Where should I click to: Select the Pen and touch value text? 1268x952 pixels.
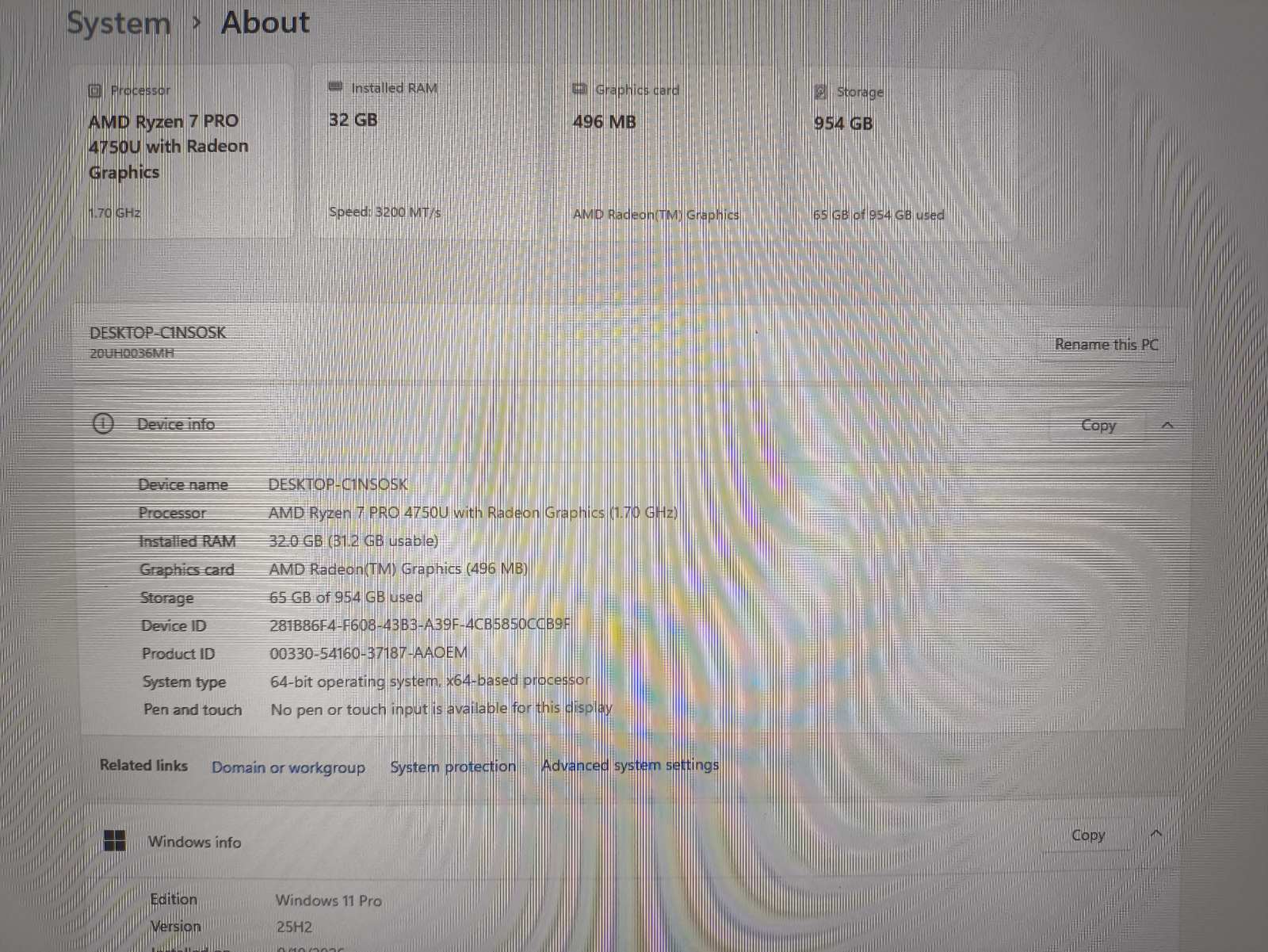(442, 709)
